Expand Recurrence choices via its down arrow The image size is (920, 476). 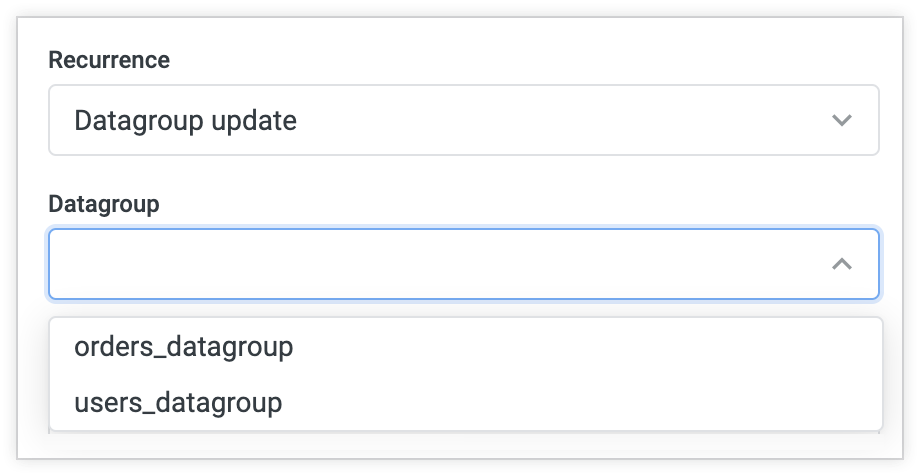click(842, 121)
